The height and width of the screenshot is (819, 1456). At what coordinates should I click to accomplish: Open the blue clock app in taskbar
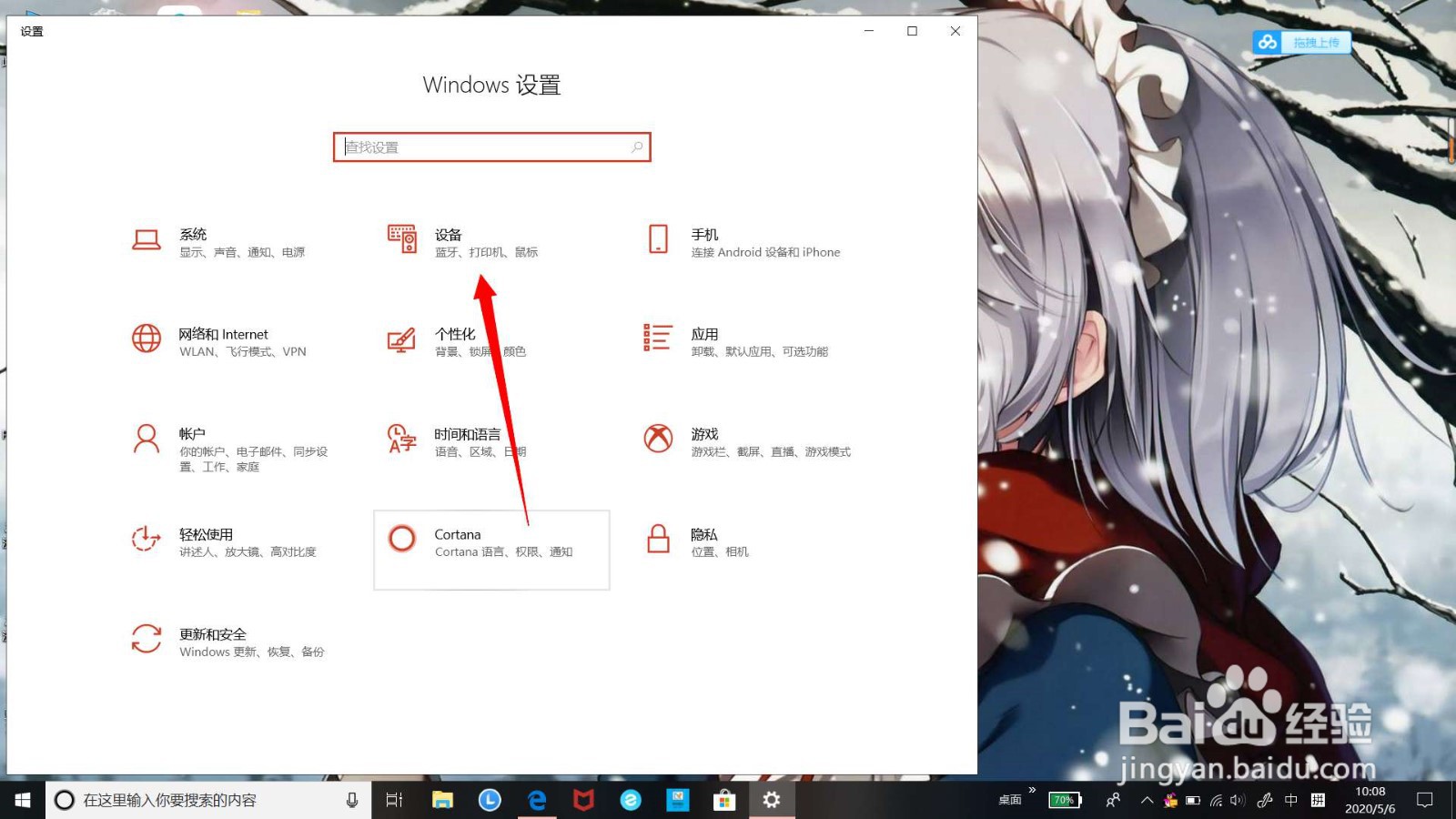point(490,800)
